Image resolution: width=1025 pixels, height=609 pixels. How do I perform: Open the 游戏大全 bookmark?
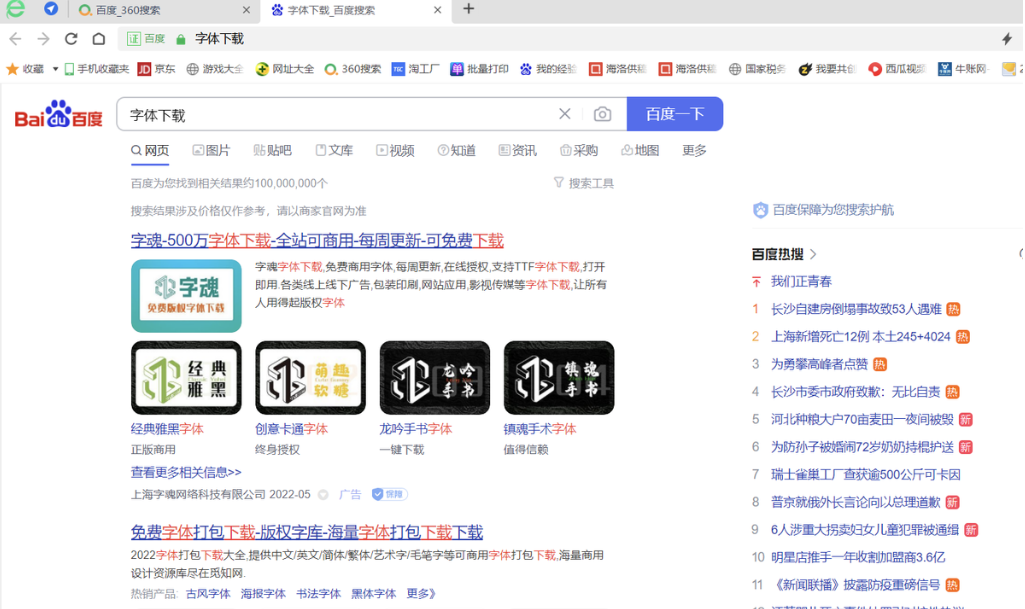point(215,69)
